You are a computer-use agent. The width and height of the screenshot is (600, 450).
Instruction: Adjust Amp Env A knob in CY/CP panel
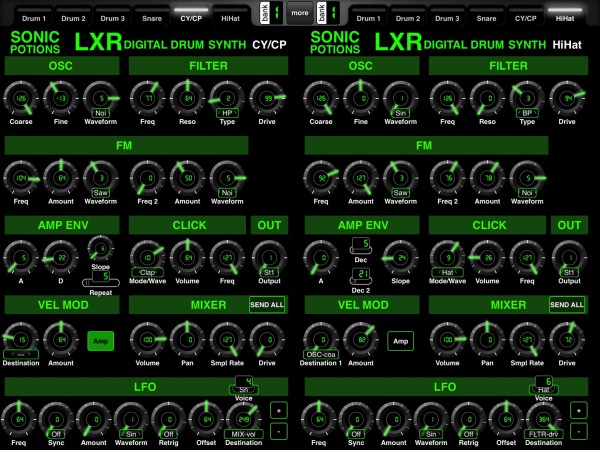coord(21,258)
